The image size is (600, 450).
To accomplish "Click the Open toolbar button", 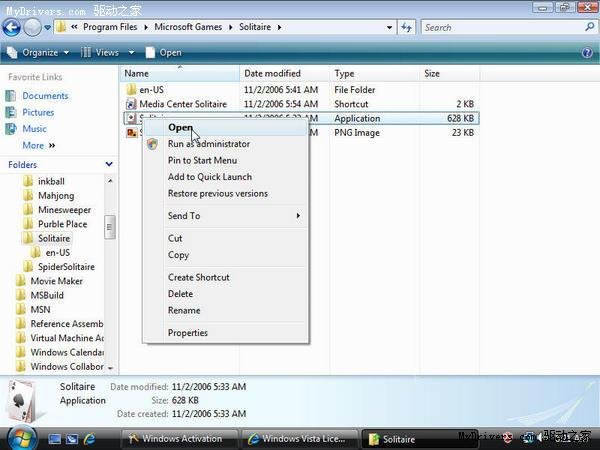I will 163,52.
